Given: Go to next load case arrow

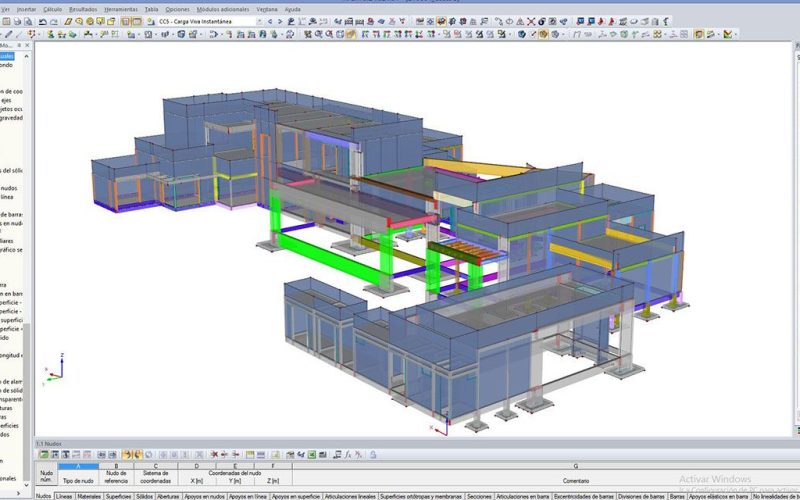Looking at the screenshot, I should tap(280, 21).
